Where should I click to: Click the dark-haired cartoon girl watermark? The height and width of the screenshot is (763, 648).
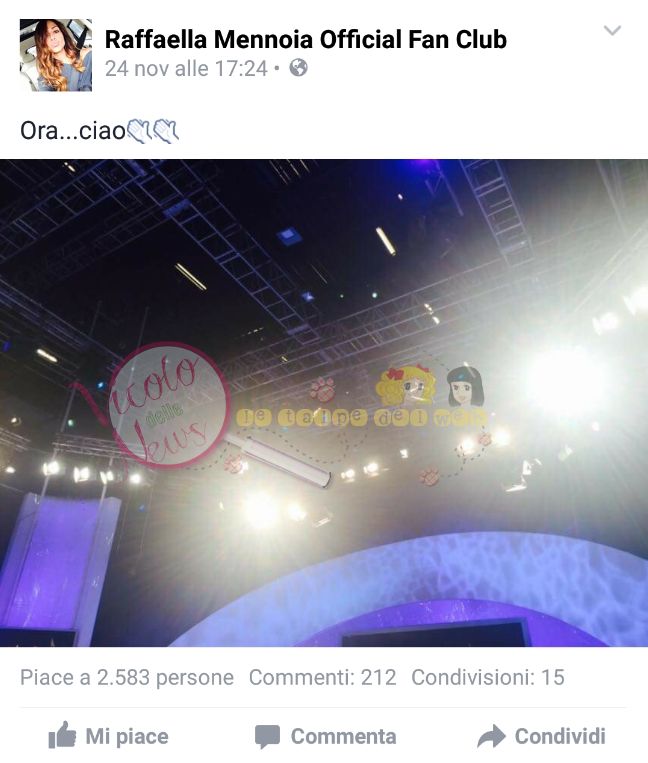point(465,386)
